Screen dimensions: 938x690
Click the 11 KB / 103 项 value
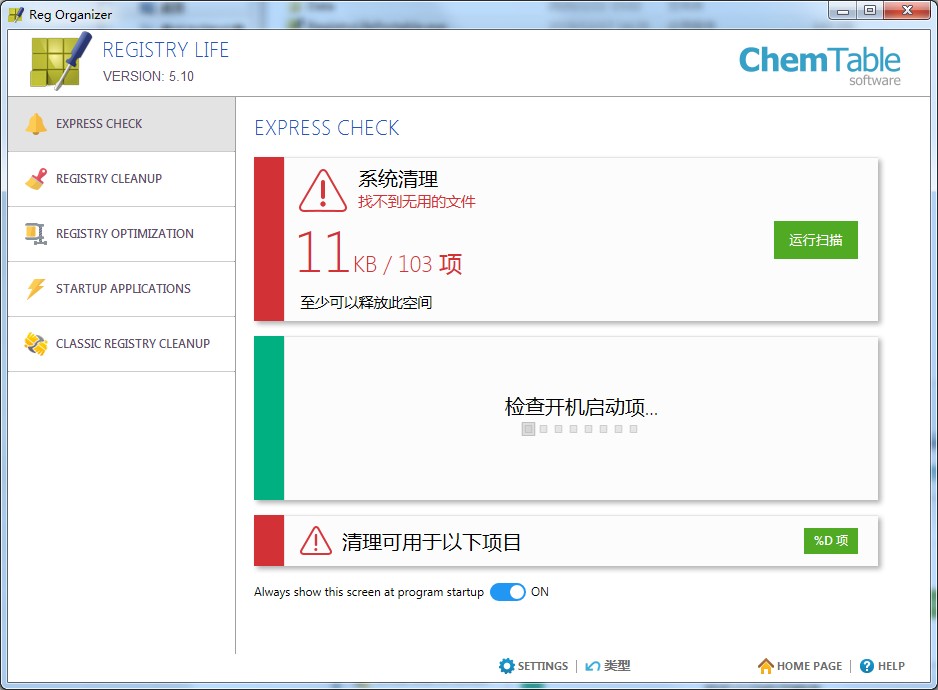click(x=379, y=254)
